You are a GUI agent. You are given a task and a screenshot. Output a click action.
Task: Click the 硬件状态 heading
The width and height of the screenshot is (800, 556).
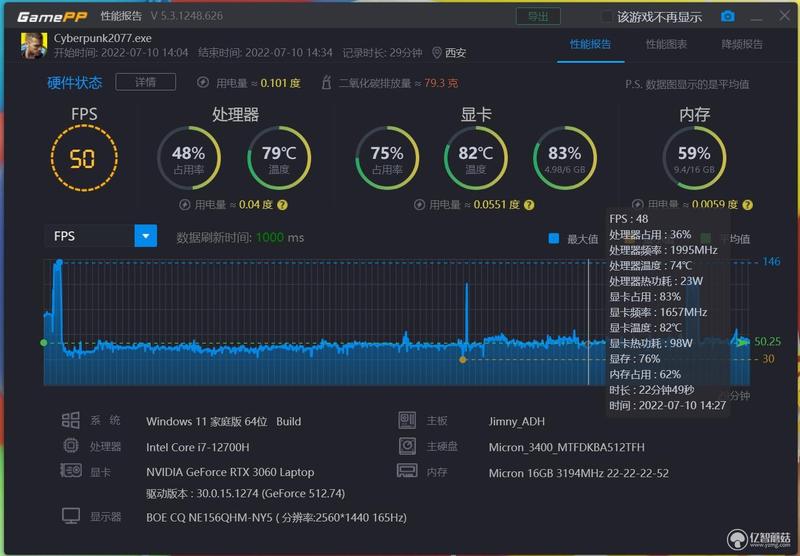[x=74, y=83]
